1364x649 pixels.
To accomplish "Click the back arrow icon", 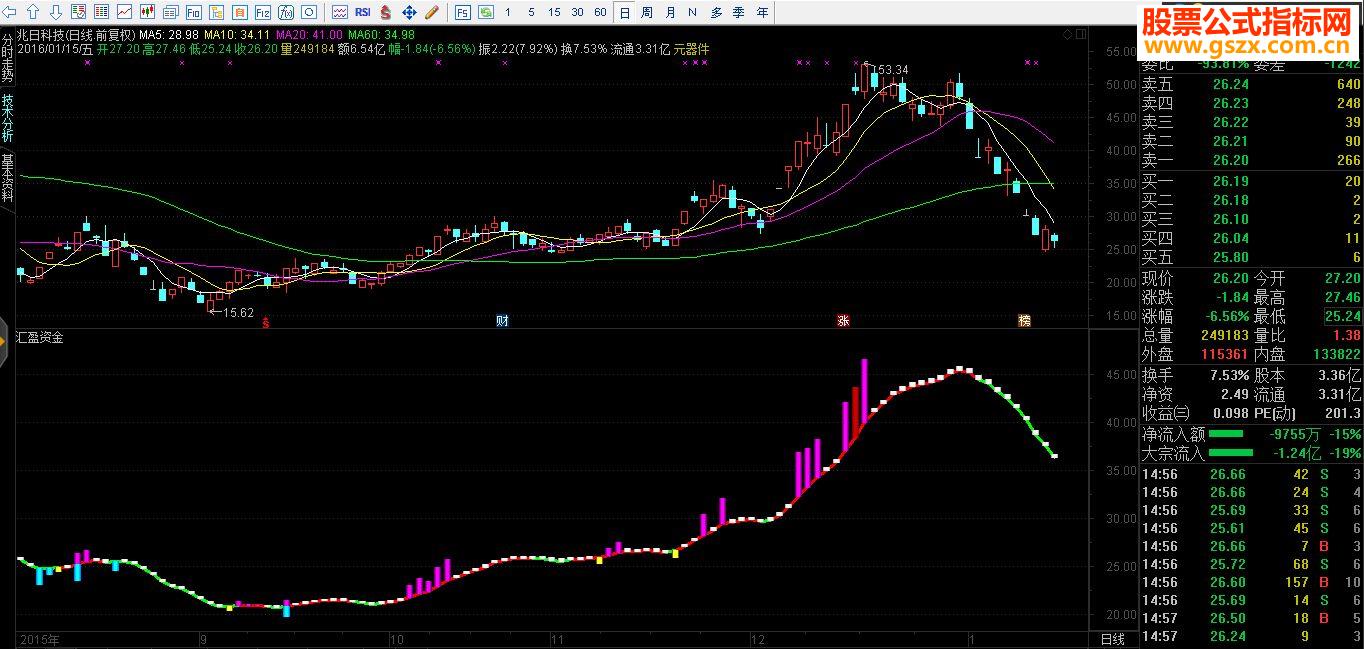I will coord(10,12).
